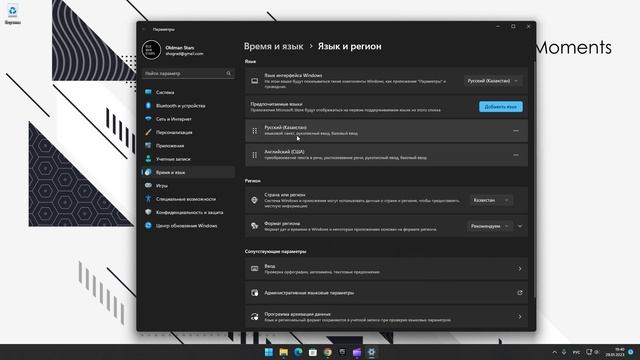
Task: Click the Персонализация brush icon
Action: coord(148,132)
